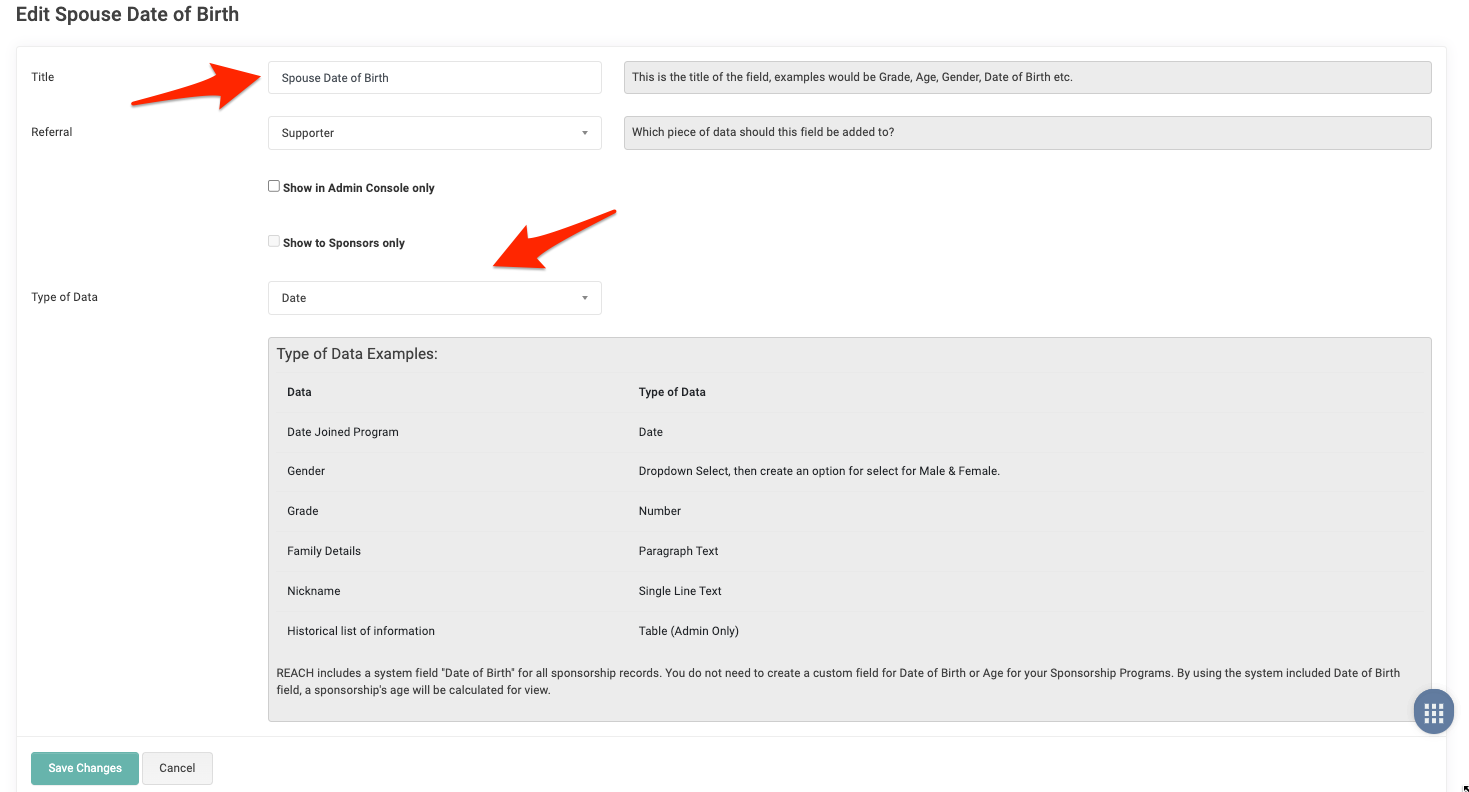Tick the Show in Admin Console only checkbox
Image resolution: width=1469 pixels, height=792 pixels.
[x=274, y=187]
